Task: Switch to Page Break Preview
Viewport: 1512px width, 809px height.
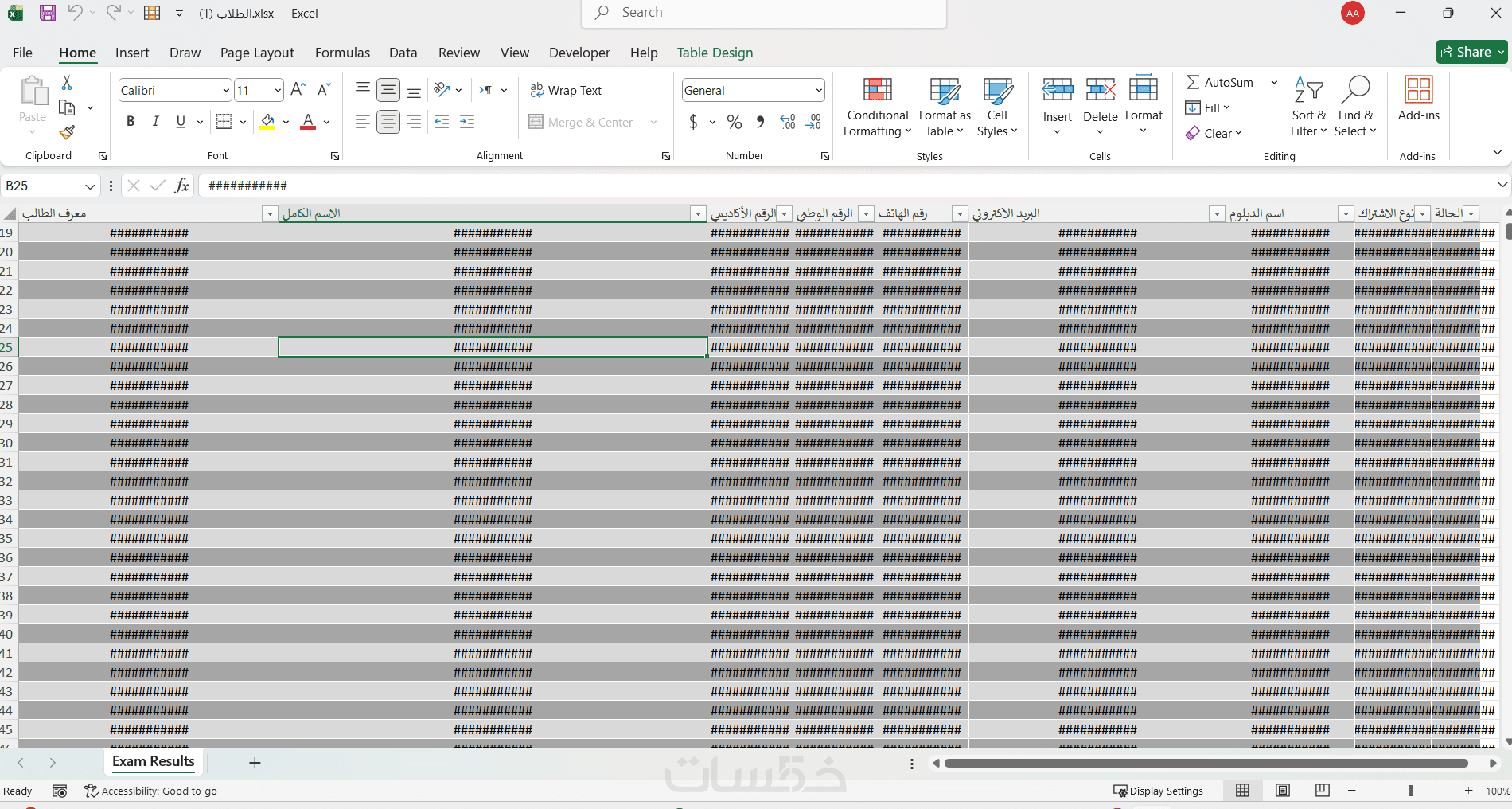Action: (x=1323, y=791)
